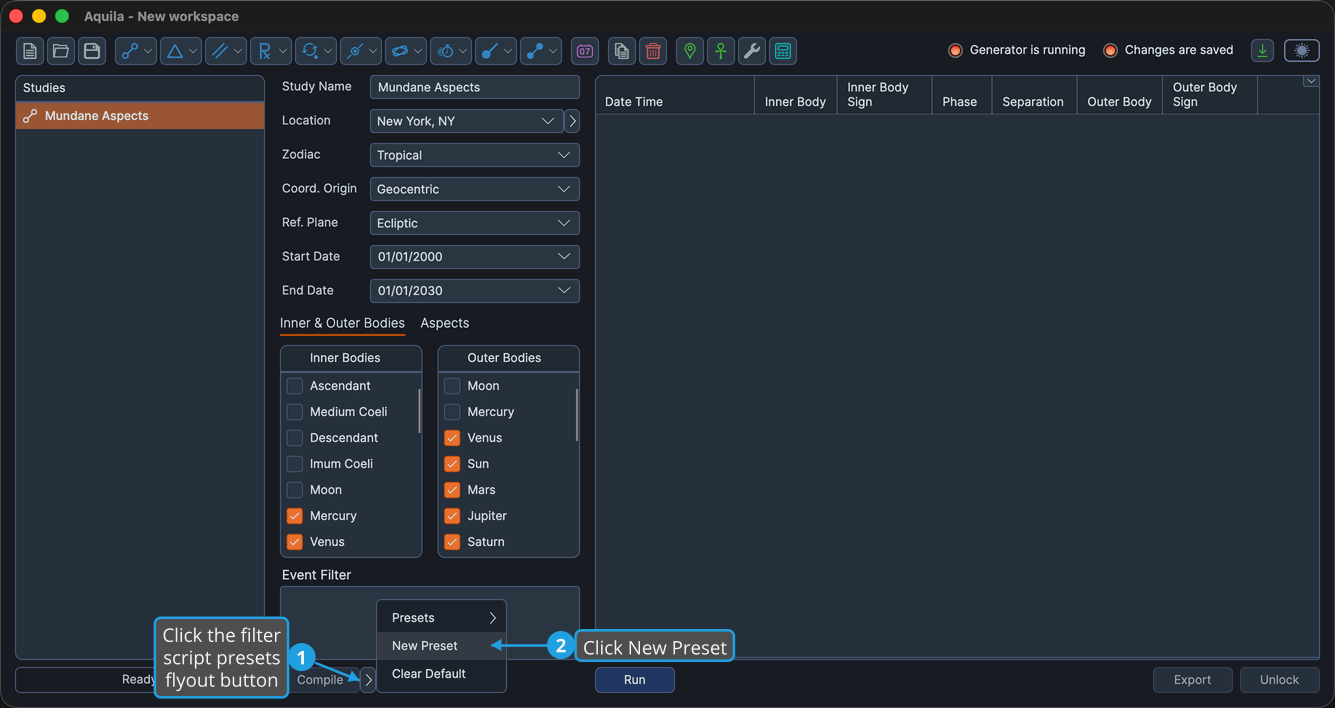This screenshot has width=1335, height=708.
Task: Click the green download arrow icon
Action: pyautogui.click(x=1263, y=51)
